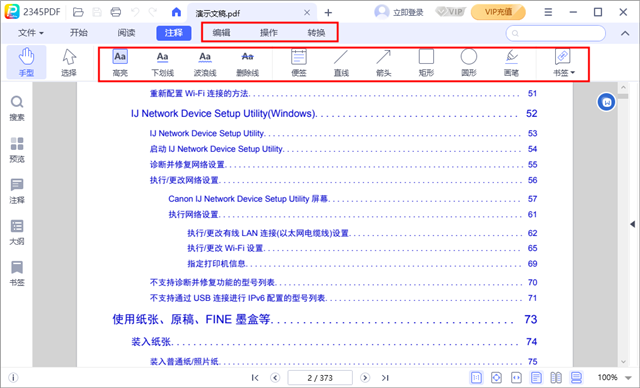Click the Print icon in title bar
The image size is (640, 388).
(116, 12)
